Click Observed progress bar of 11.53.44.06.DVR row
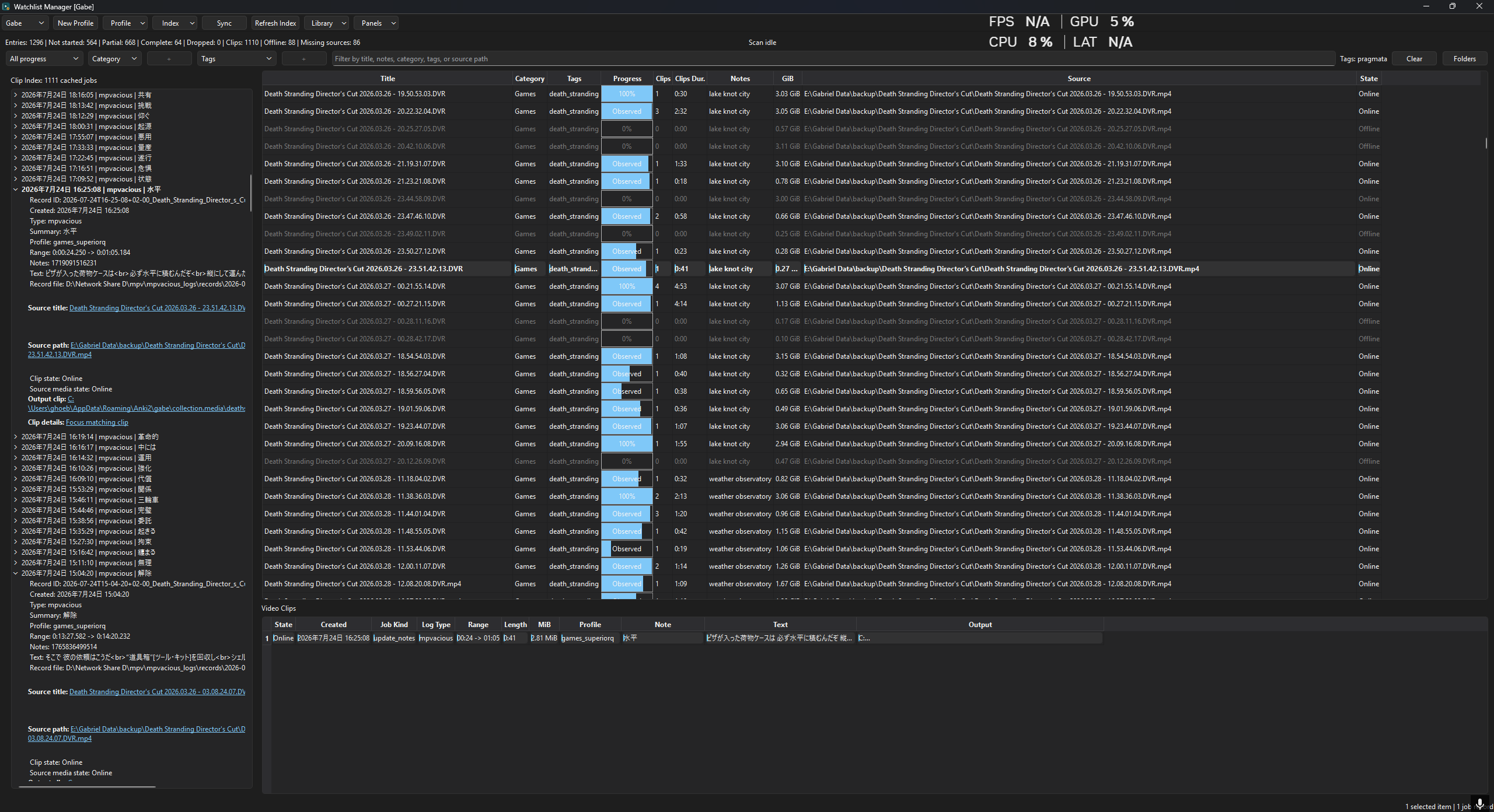The image size is (1494, 812). click(627, 549)
